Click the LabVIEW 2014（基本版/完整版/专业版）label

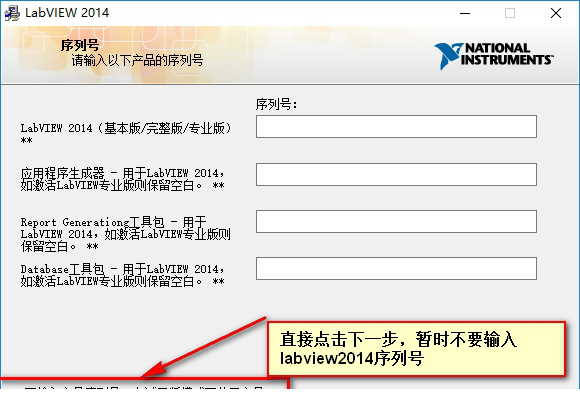coord(126,134)
